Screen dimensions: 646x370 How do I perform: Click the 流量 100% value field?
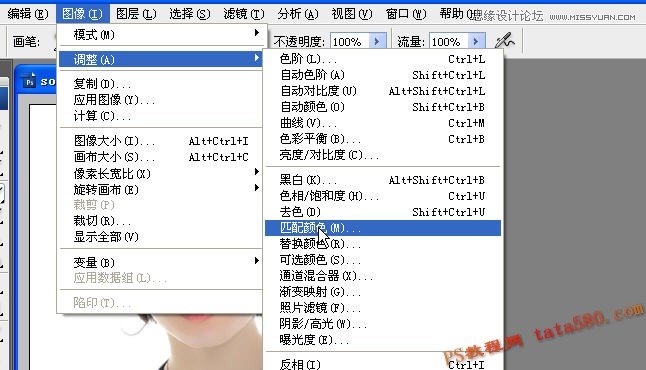[x=448, y=42]
